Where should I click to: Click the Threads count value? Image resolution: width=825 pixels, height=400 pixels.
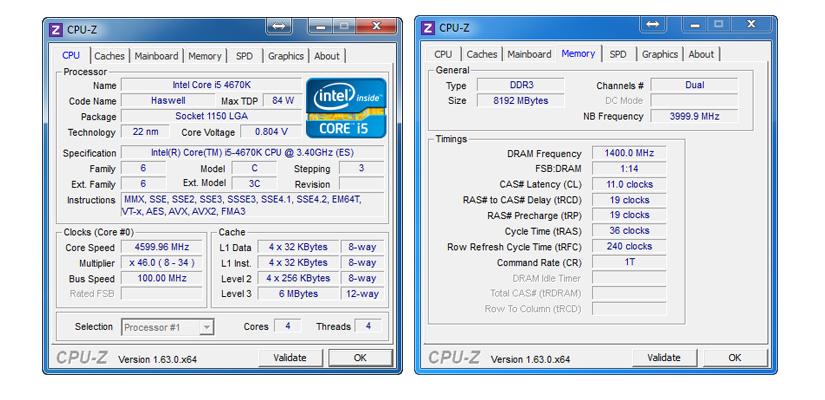click(x=368, y=326)
